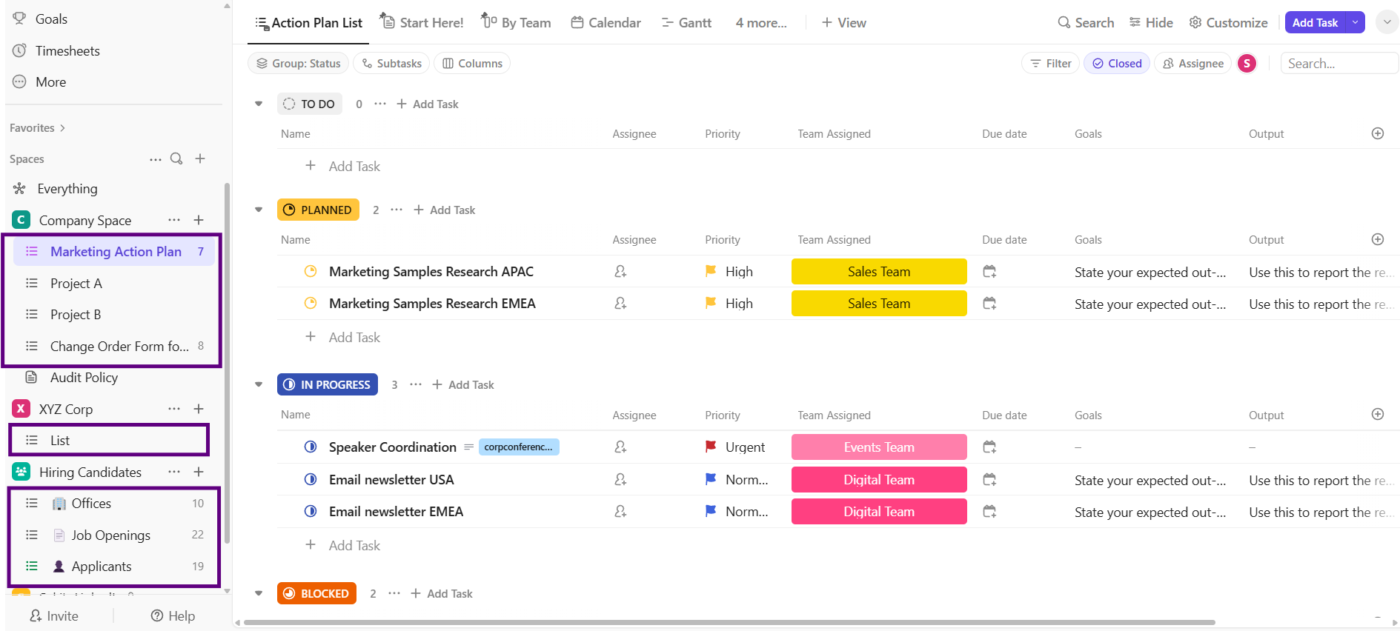Open the 4 more... views dropdown

pos(760,22)
